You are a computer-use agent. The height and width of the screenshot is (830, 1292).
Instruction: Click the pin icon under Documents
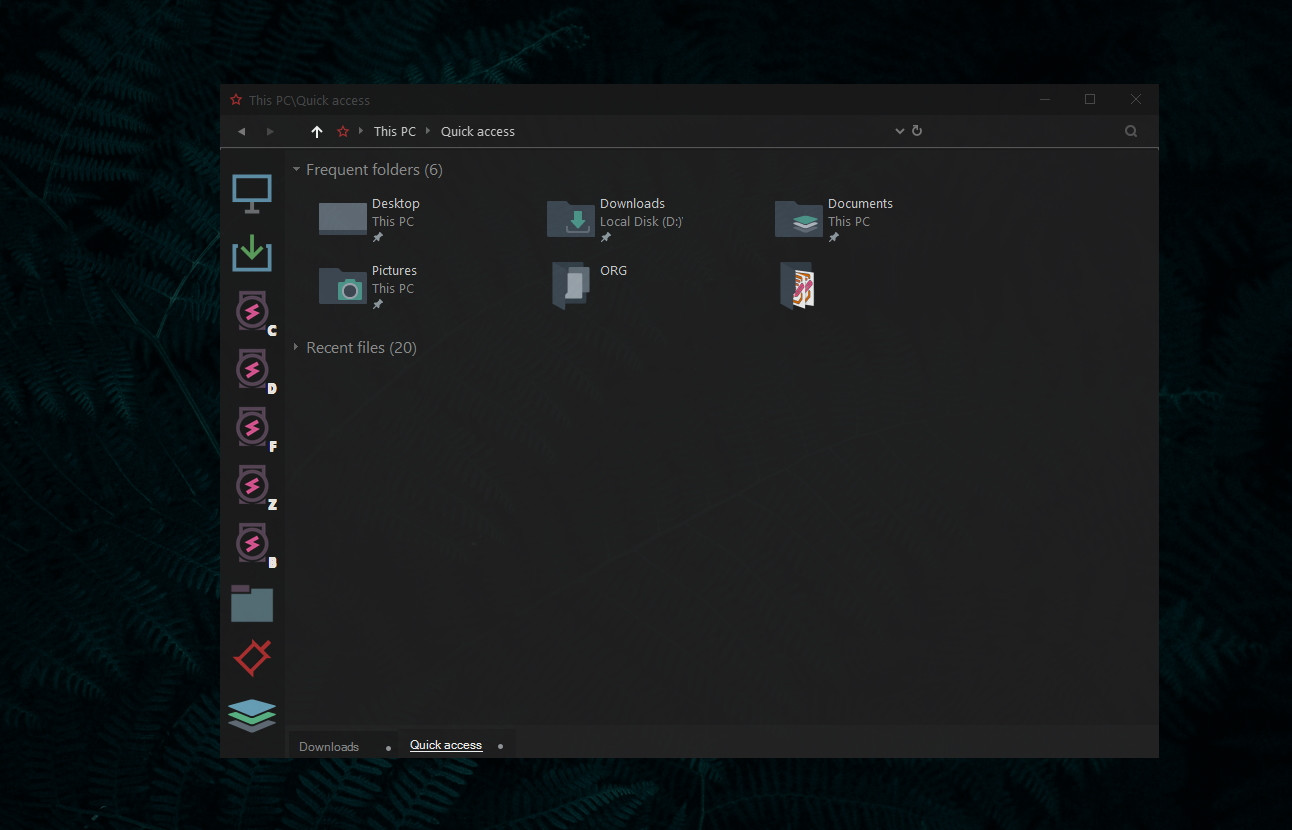[834, 238]
